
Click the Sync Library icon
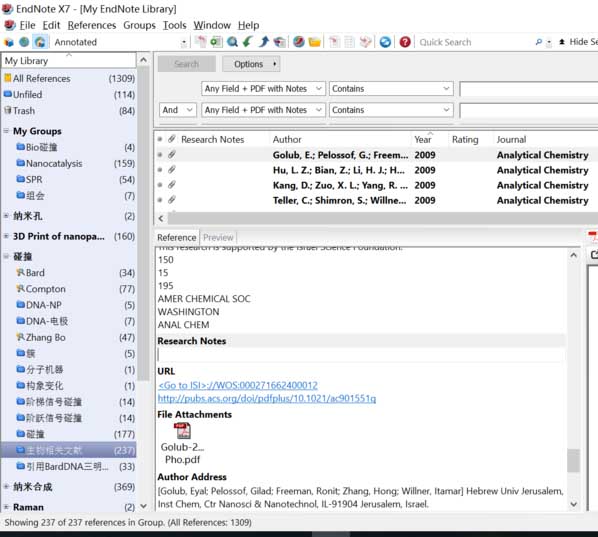(385, 42)
